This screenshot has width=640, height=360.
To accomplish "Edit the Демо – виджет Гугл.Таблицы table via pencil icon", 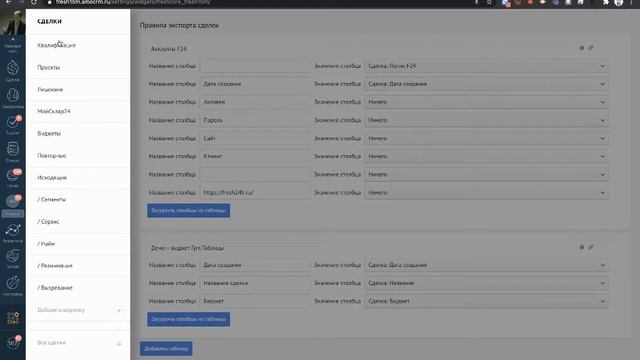I will (591, 247).
